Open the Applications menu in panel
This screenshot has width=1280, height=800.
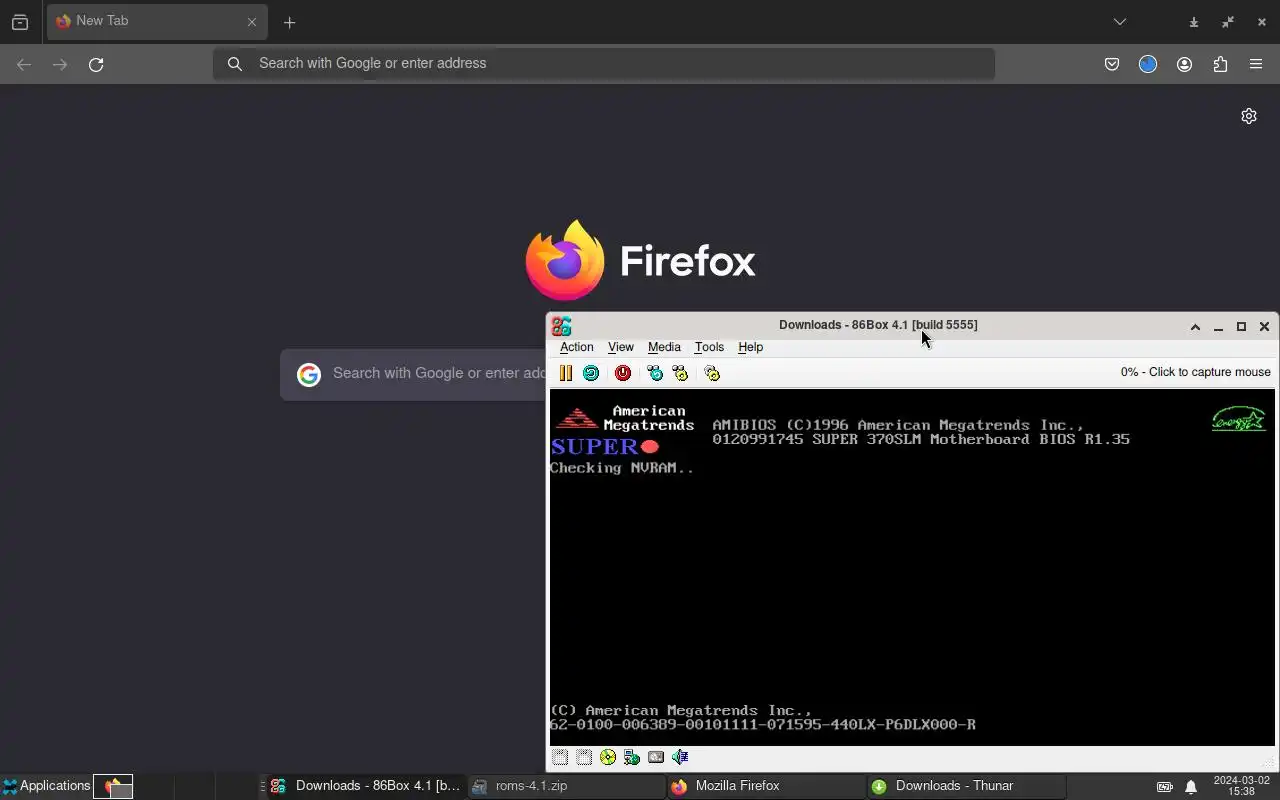coord(46,786)
